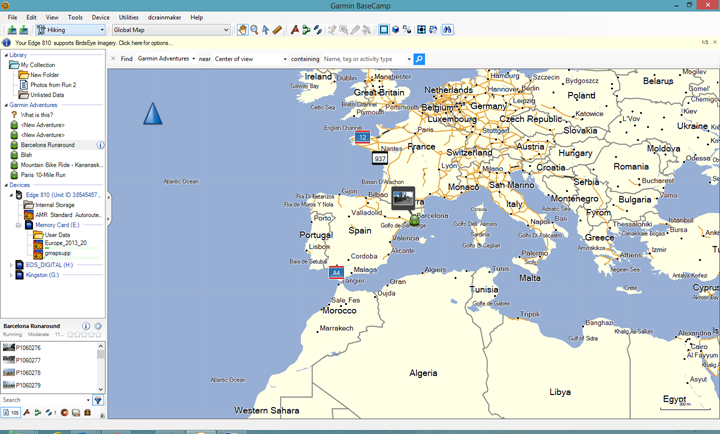
Task: Open the Utilities menu
Action: pyautogui.click(x=128, y=17)
